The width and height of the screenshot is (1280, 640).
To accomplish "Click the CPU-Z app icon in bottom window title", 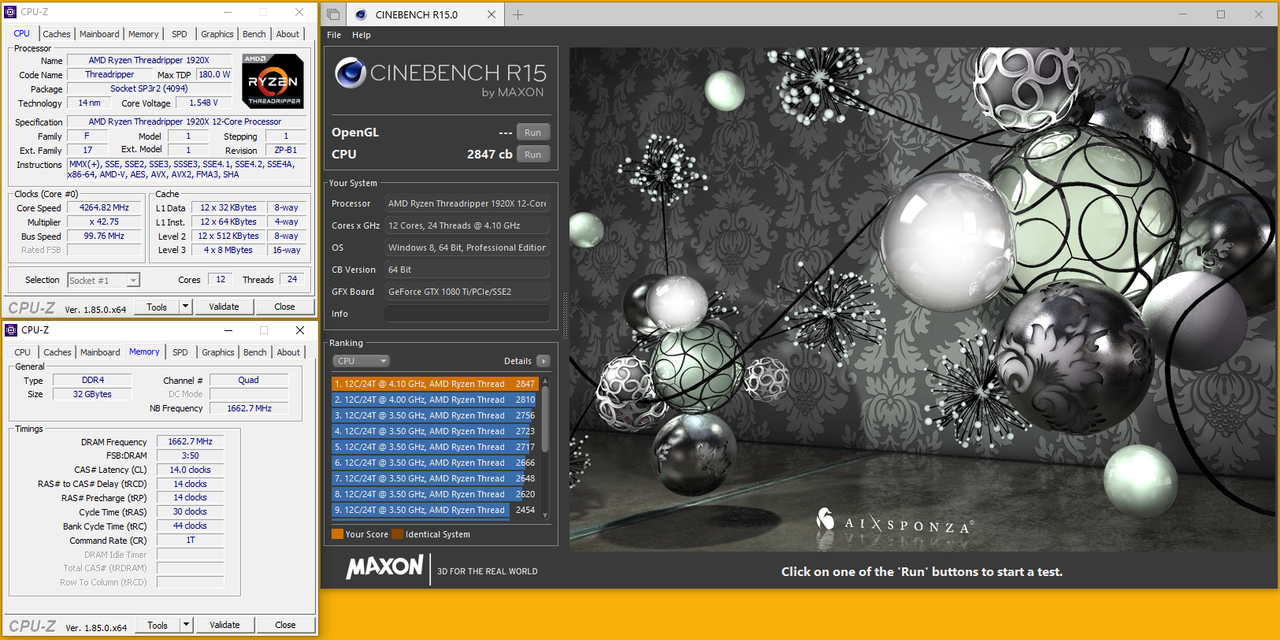I will (12, 330).
